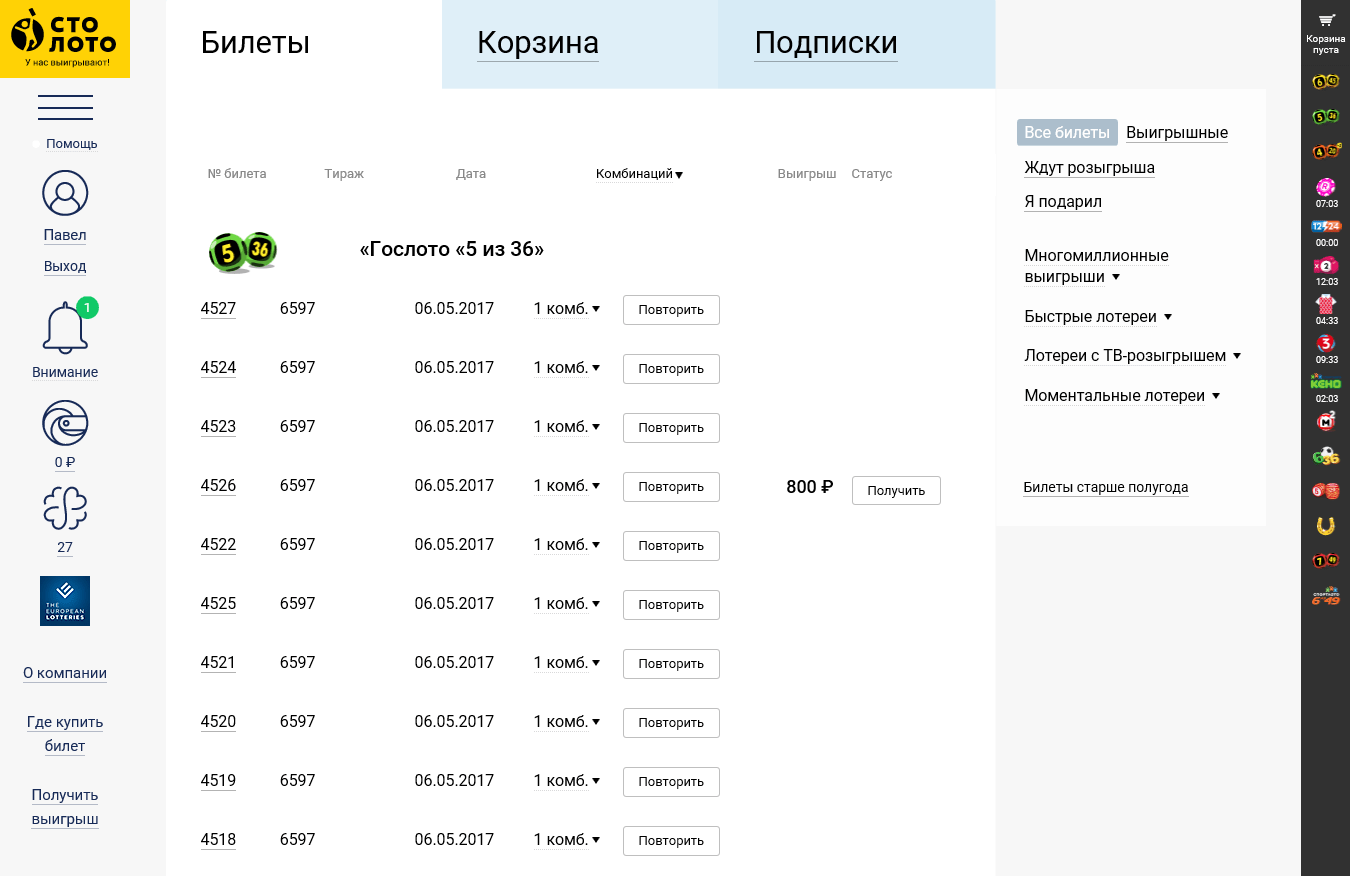Switch to the Подписки tab
This screenshot has width=1350, height=876.
pos(826,43)
